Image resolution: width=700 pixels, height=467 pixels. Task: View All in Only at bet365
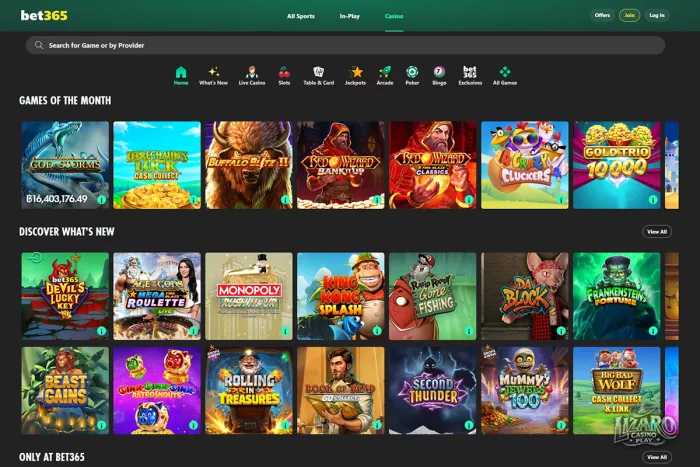(657, 457)
